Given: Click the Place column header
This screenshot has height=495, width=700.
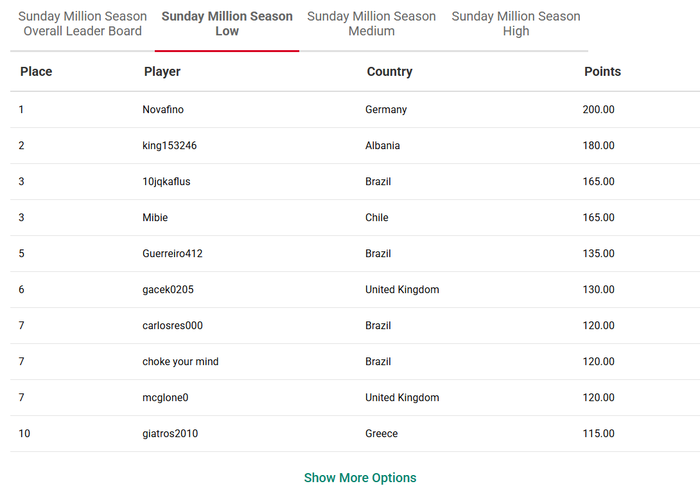Looking at the screenshot, I should [36, 72].
